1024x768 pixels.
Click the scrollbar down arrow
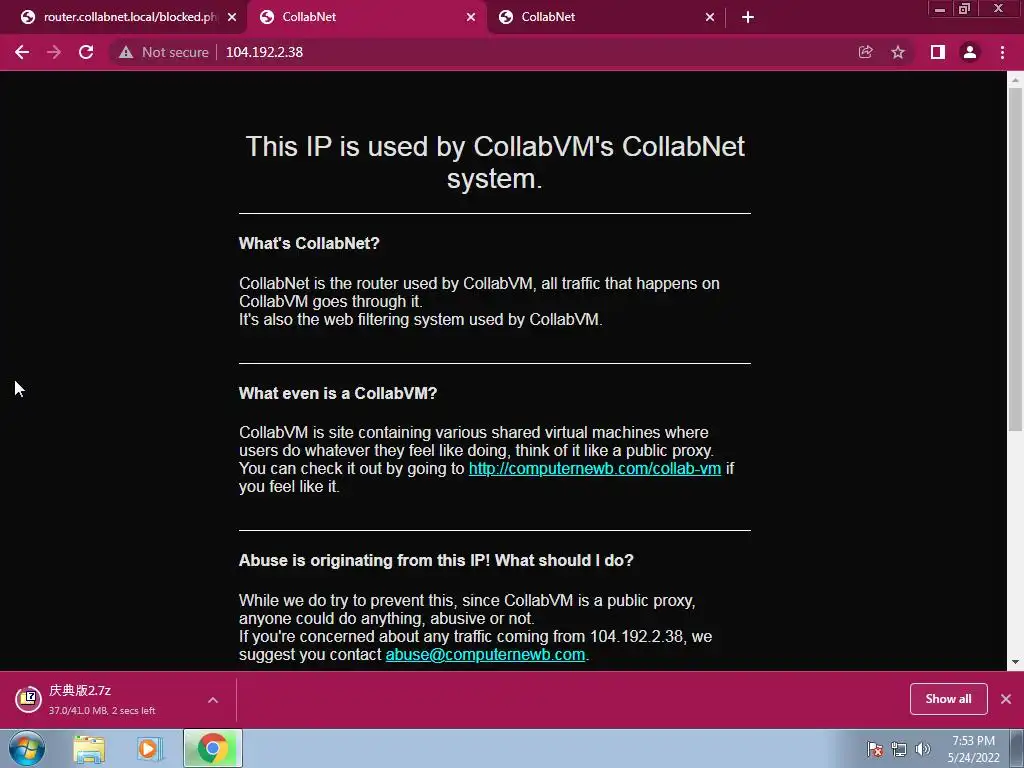[1015, 662]
